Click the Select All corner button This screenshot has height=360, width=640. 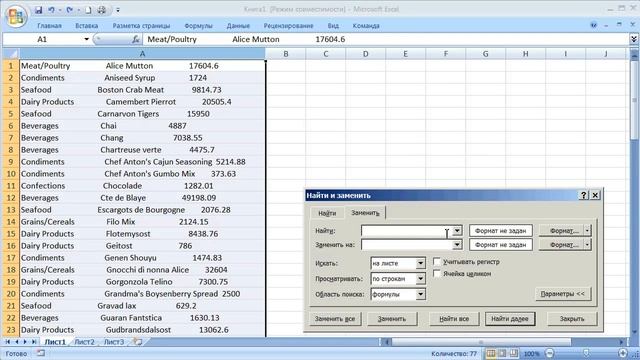[x=11, y=53]
